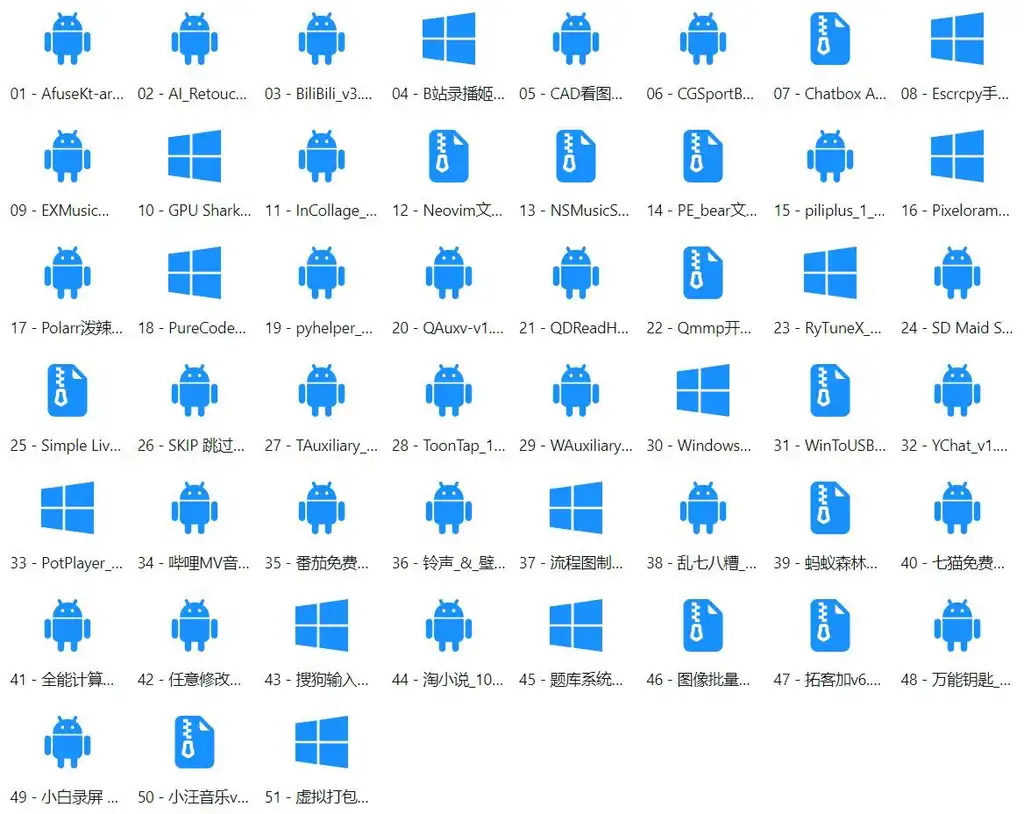Open the zip icon for 46 - 图像批量

(703, 625)
